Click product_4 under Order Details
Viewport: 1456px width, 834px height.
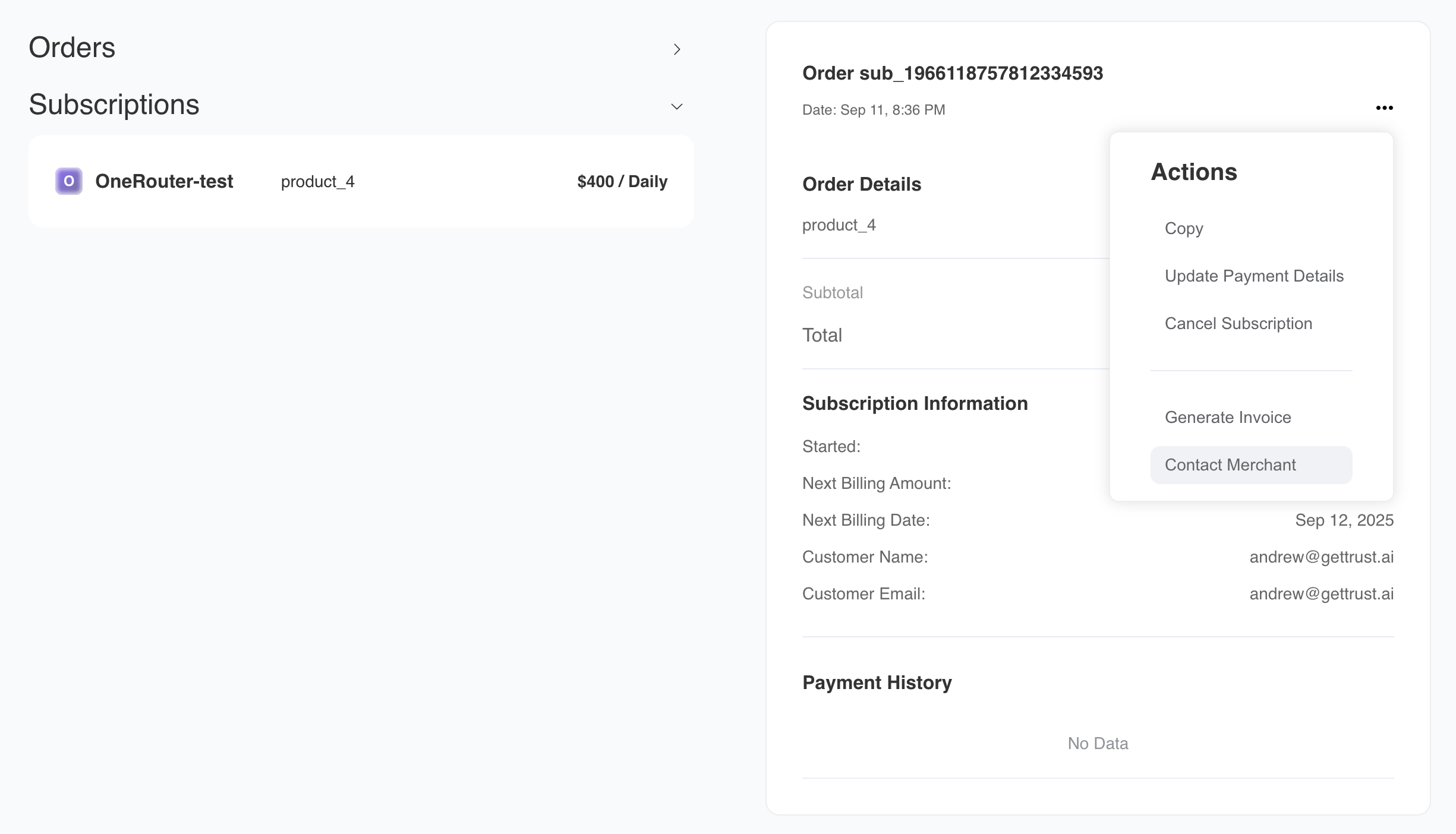pos(839,225)
